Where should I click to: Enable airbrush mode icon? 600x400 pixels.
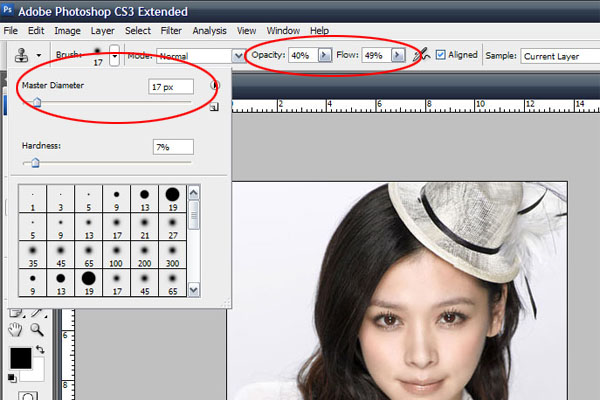tap(421, 56)
